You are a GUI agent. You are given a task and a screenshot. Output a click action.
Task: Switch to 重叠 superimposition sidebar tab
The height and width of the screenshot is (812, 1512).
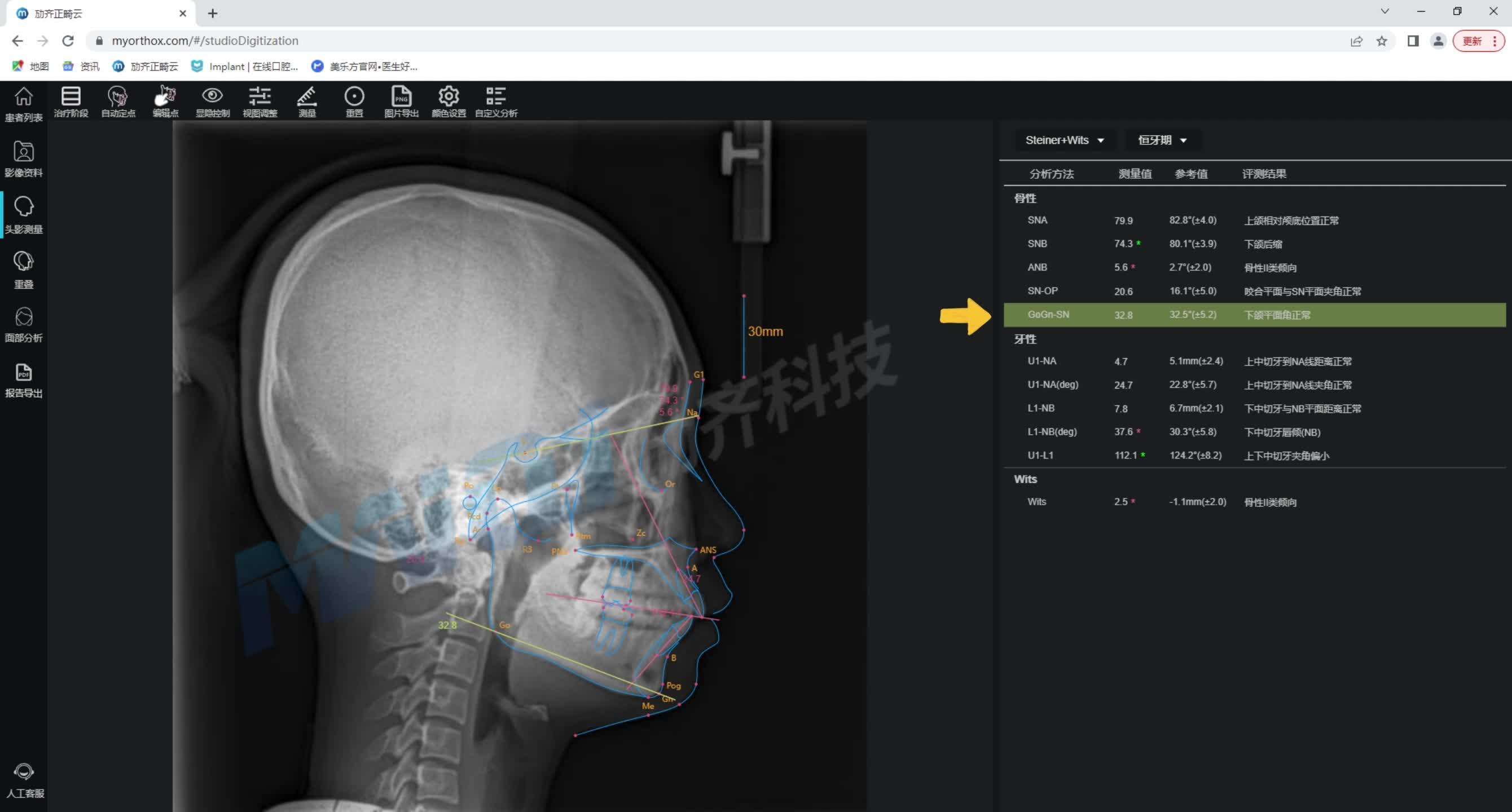[24, 270]
